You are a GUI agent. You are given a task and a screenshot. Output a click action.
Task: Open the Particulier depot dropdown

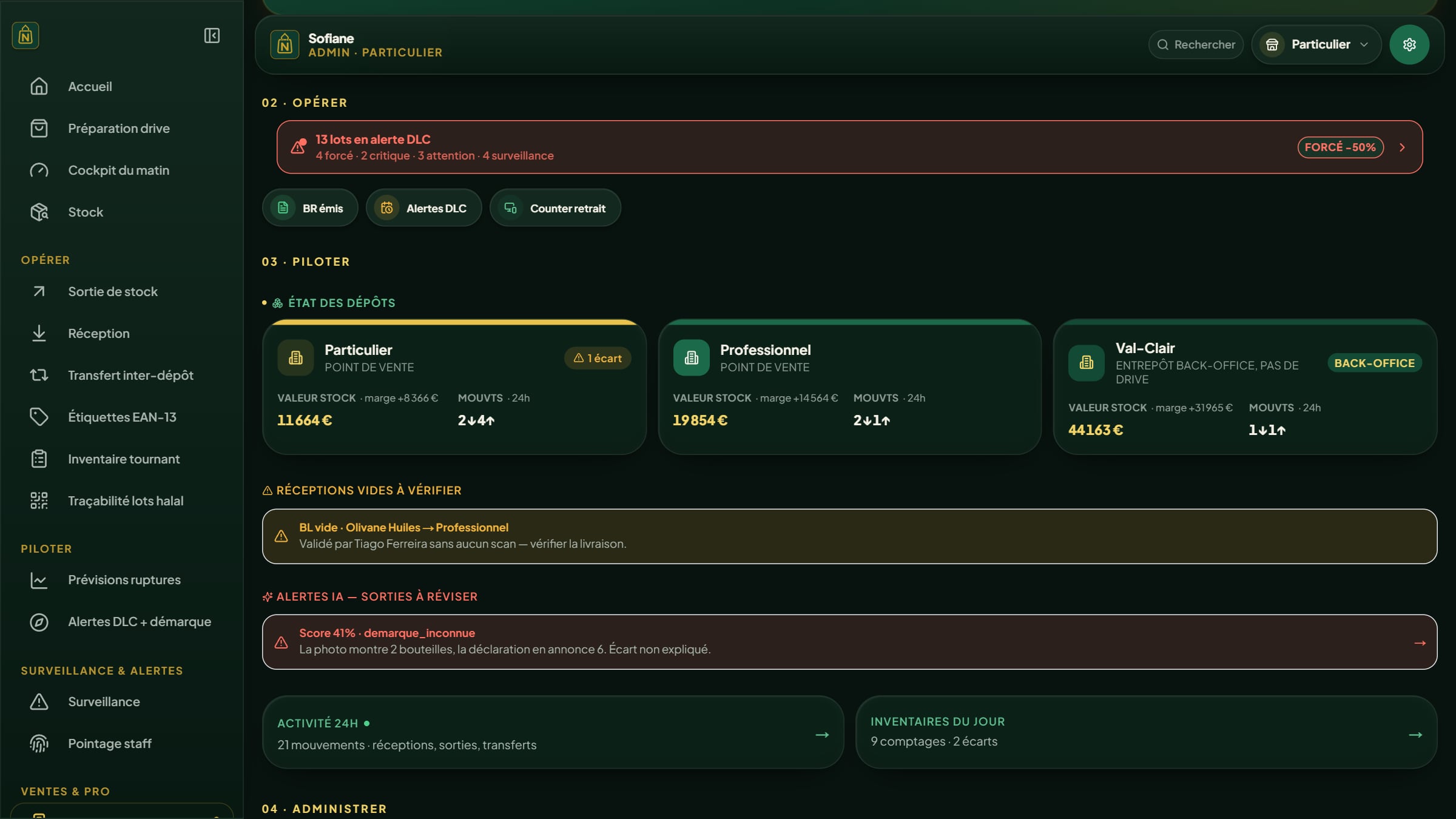pos(1316,44)
